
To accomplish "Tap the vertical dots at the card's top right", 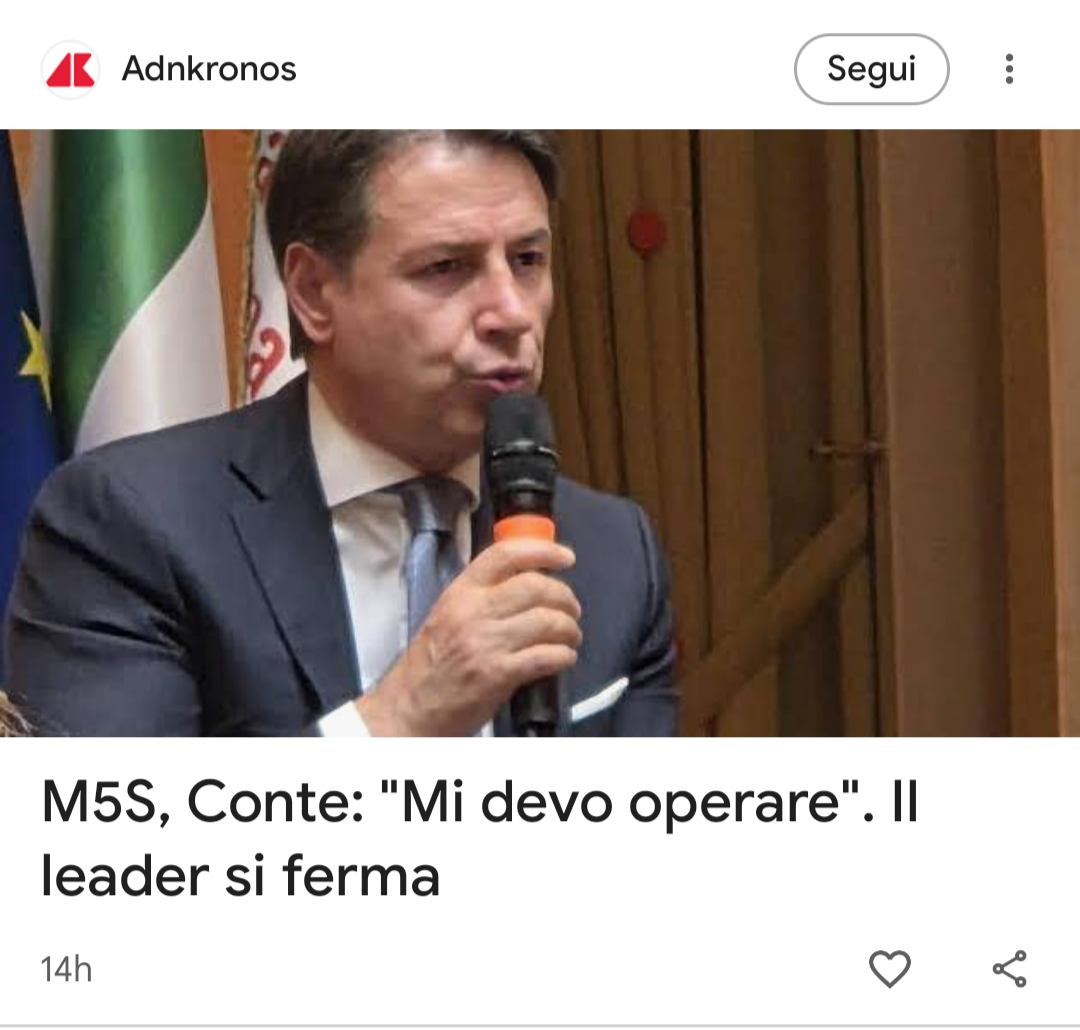I will click(x=1009, y=69).
